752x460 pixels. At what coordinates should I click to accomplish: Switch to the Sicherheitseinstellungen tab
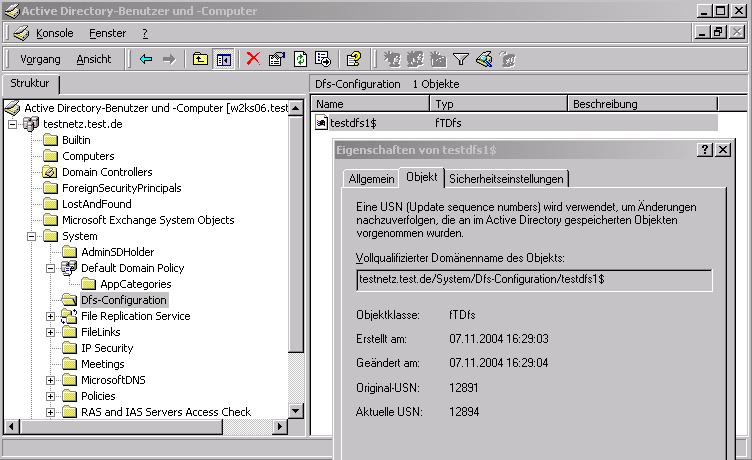click(x=506, y=178)
